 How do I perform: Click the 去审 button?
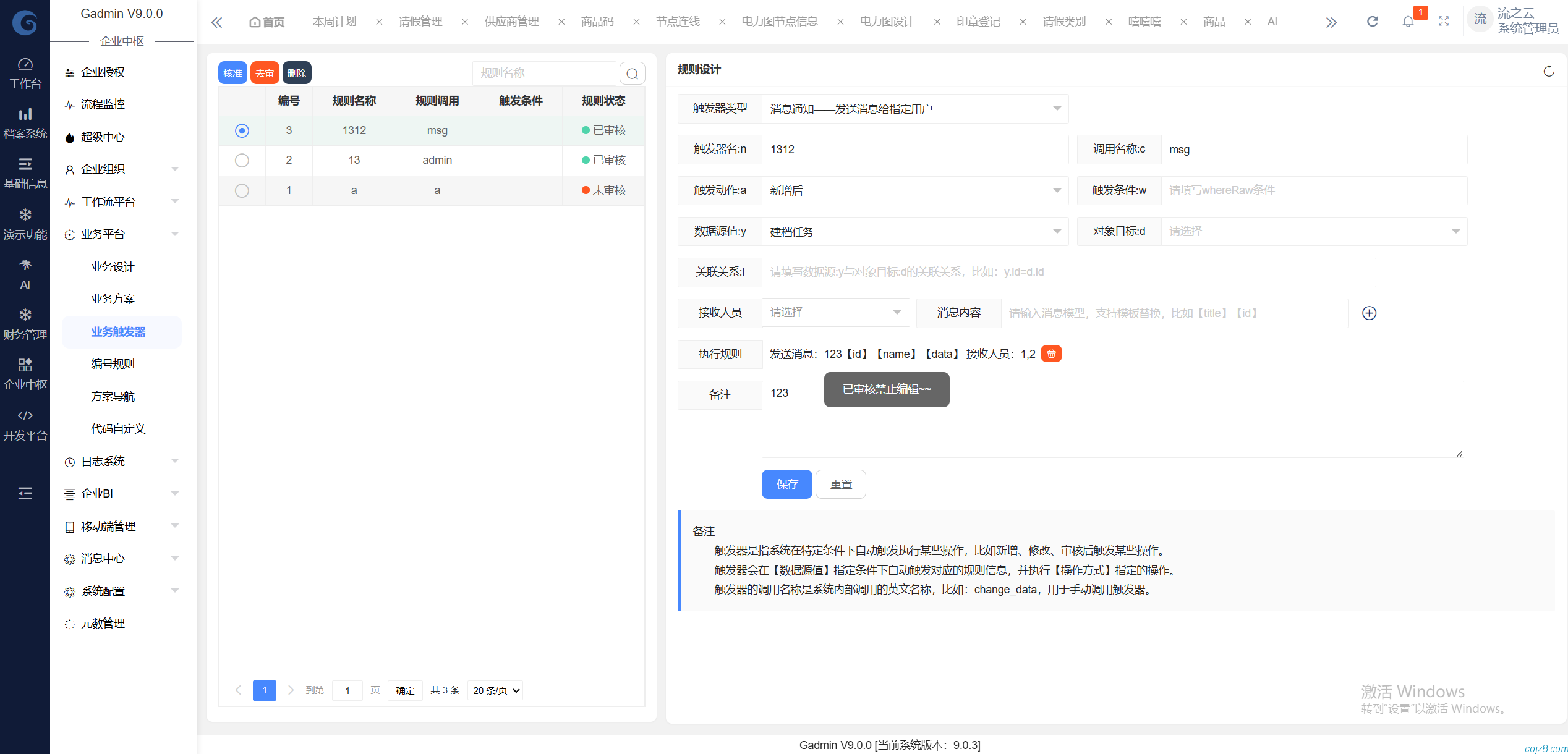coord(265,73)
